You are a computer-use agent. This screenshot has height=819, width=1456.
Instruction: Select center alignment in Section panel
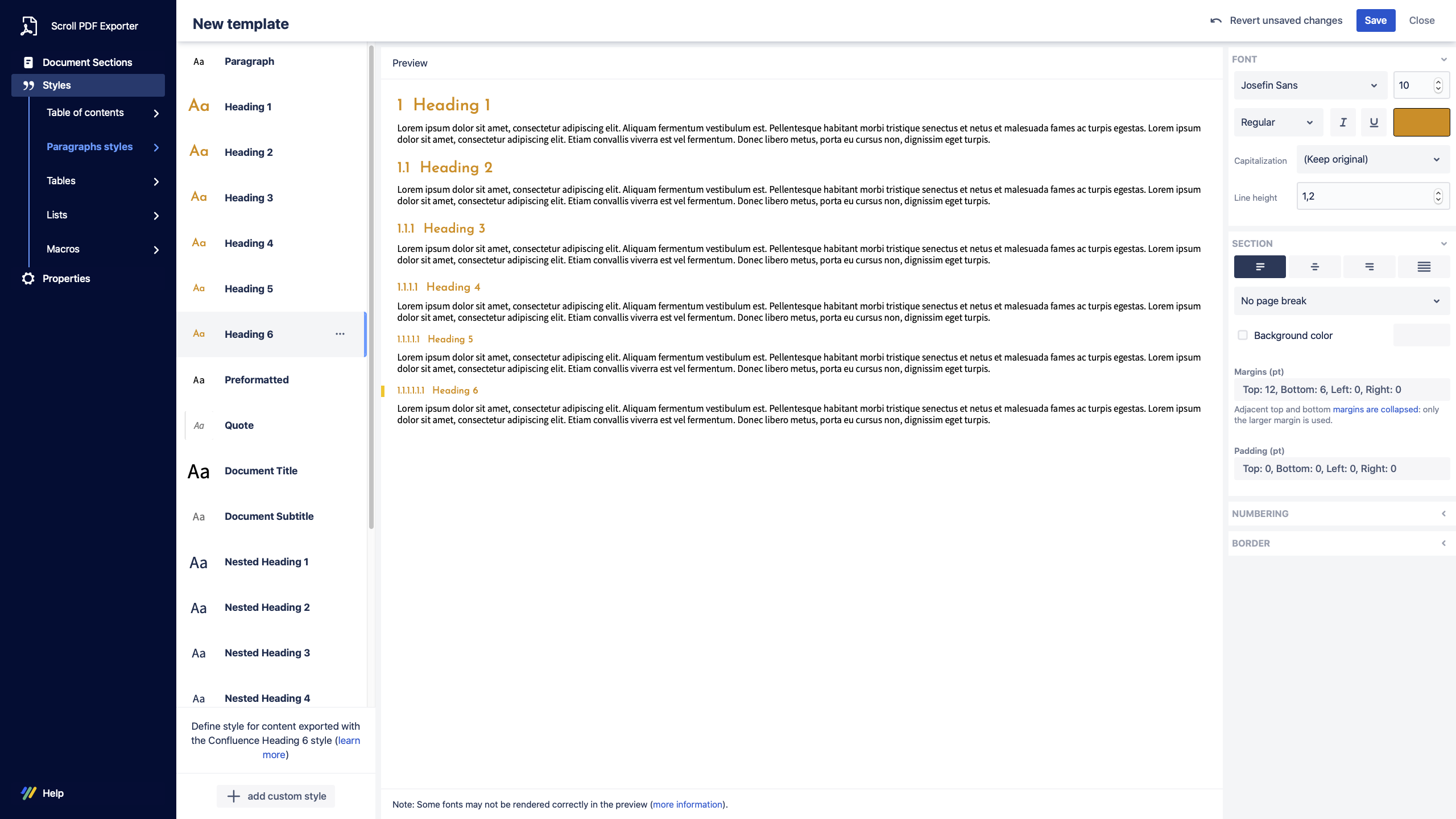1314,266
